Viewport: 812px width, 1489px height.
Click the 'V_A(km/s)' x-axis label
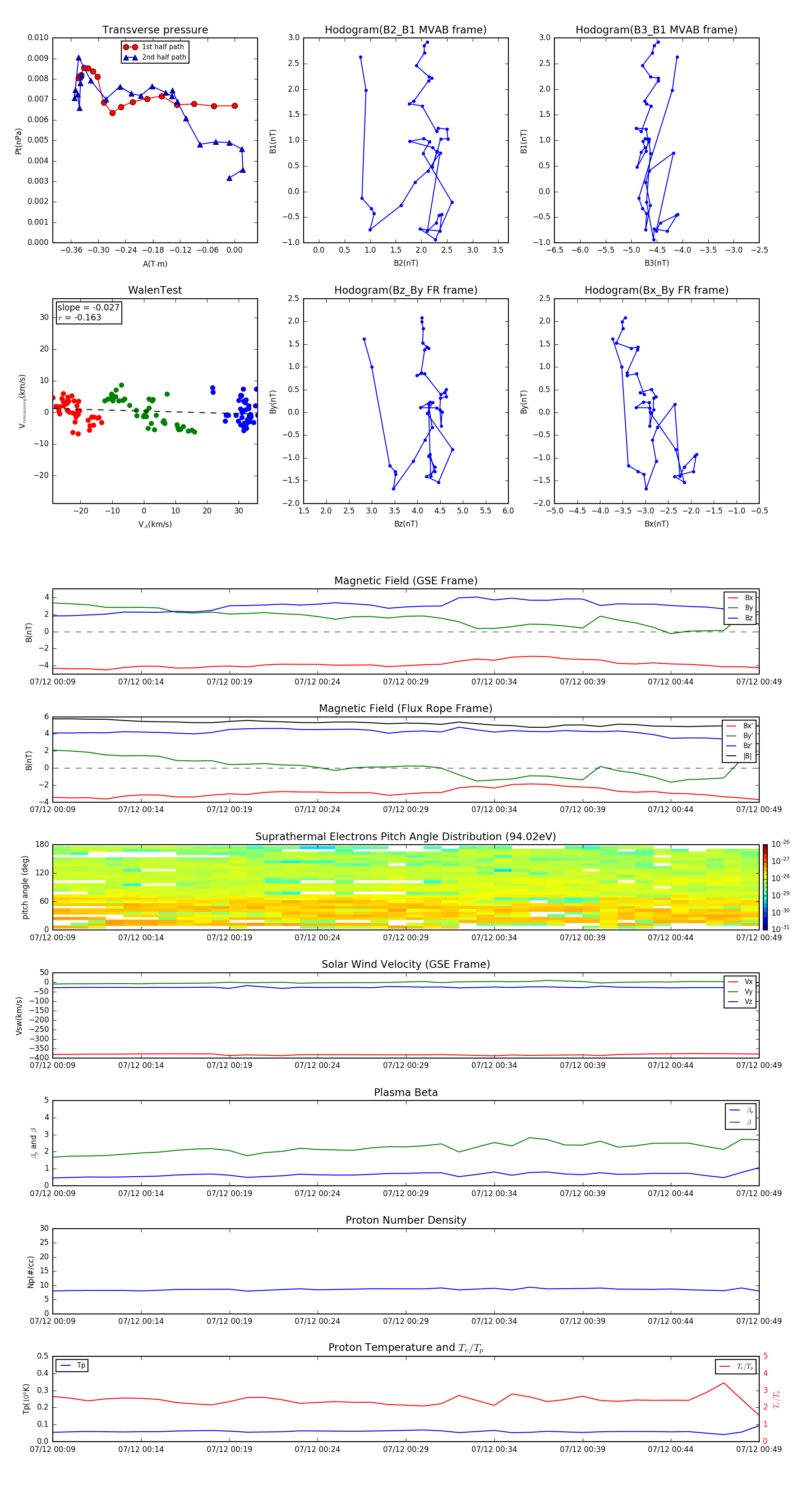(x=155, y=524)
